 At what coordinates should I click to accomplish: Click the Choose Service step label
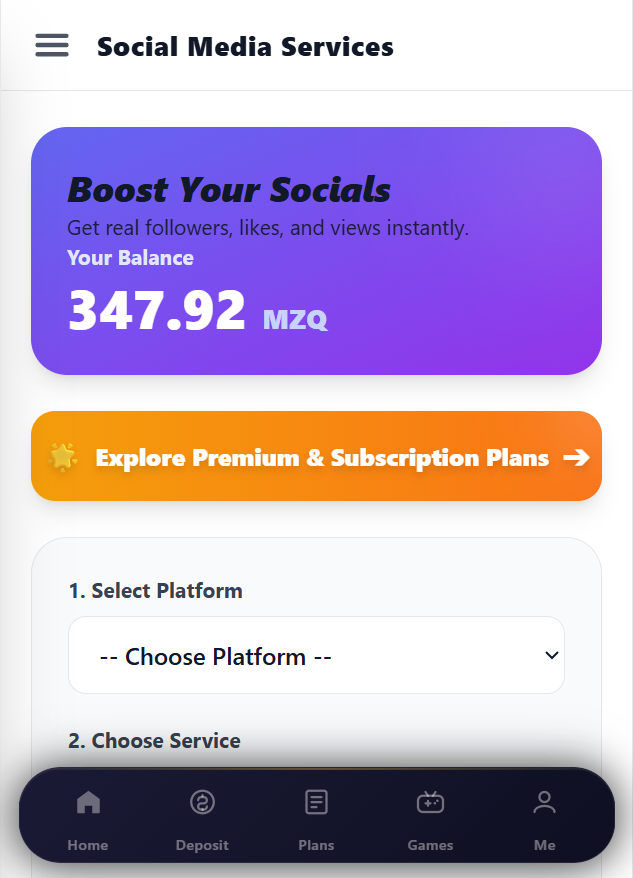(x=154, y=741)
